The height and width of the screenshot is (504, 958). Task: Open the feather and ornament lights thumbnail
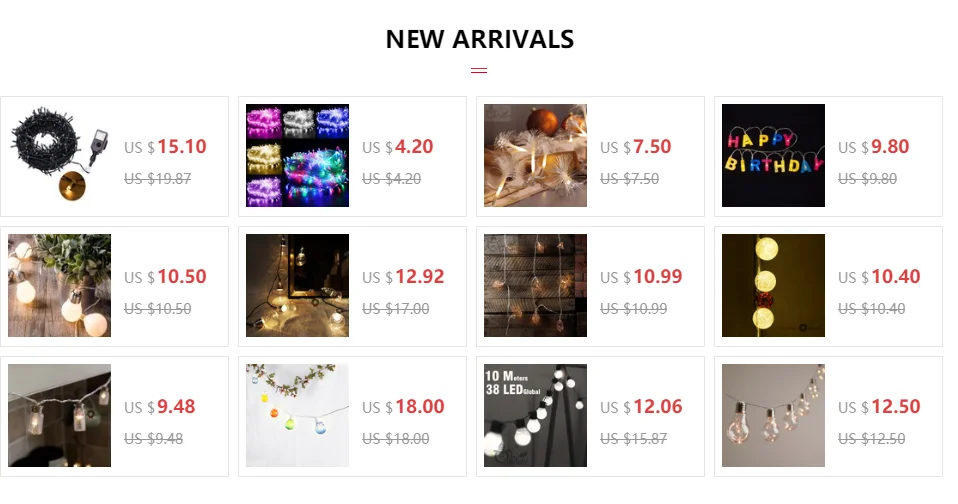coord(535,155)
